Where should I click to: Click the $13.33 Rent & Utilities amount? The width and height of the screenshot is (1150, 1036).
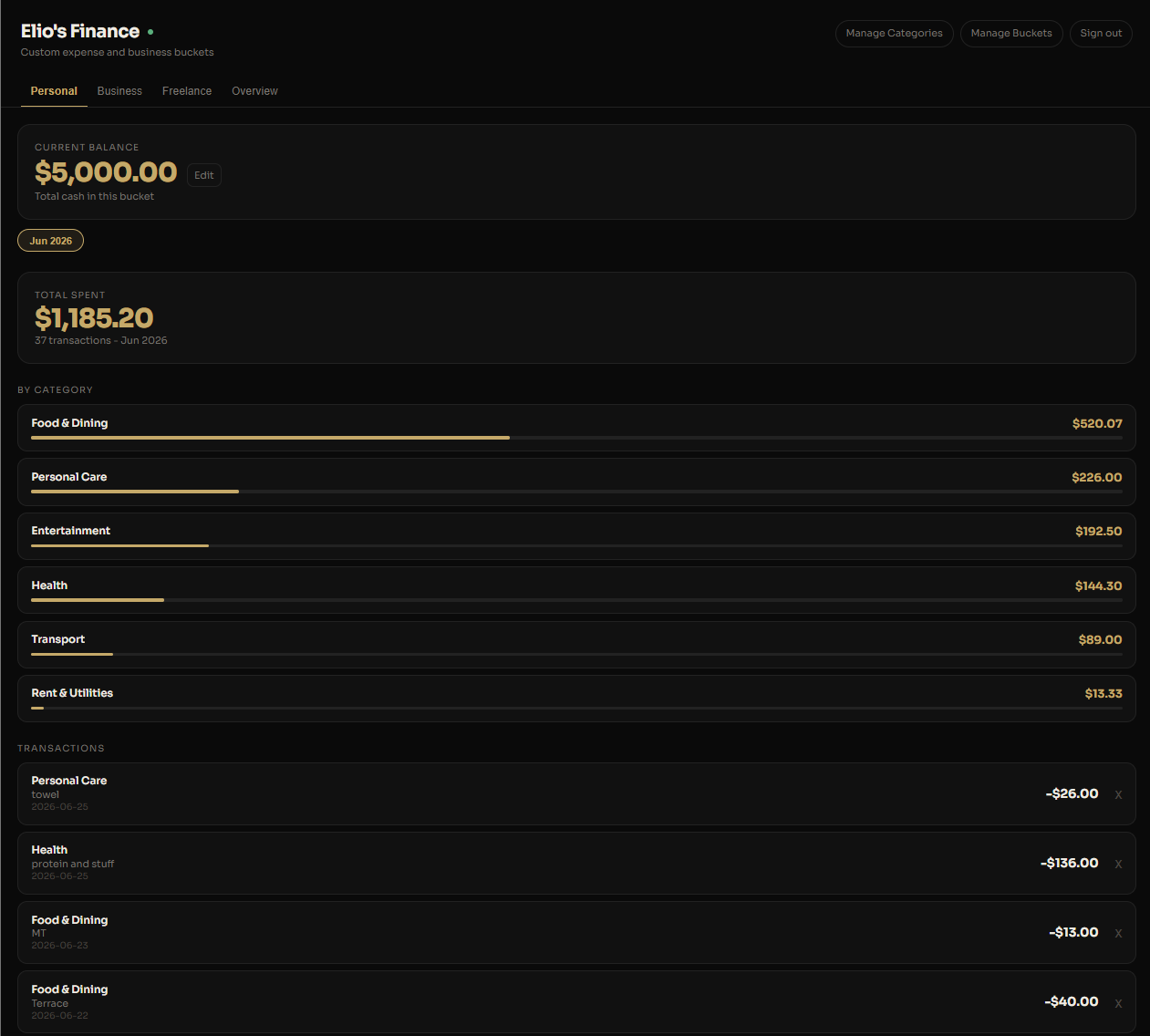point(1103,693)
